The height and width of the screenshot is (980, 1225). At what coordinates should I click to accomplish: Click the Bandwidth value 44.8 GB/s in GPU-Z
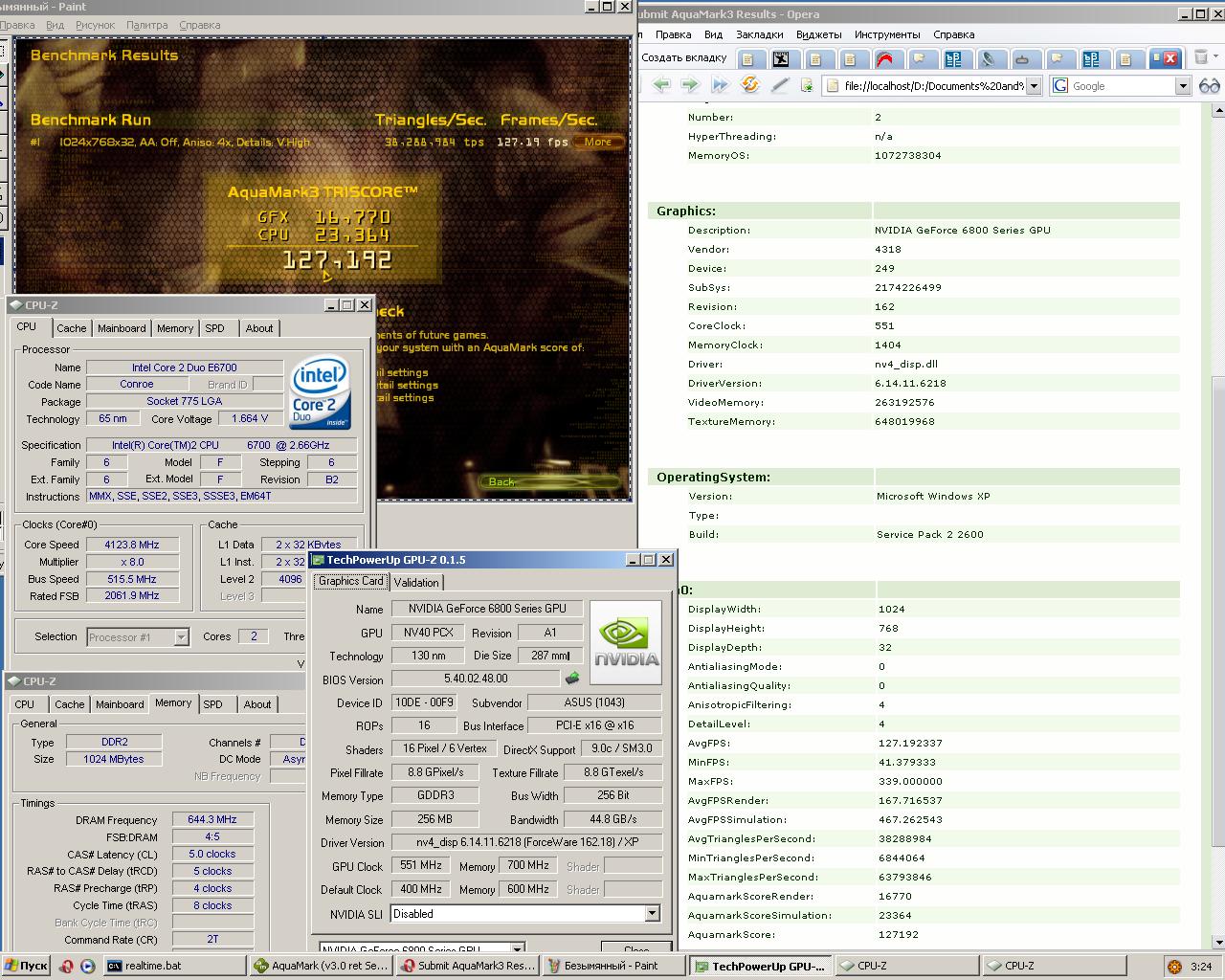pos(613,819)
